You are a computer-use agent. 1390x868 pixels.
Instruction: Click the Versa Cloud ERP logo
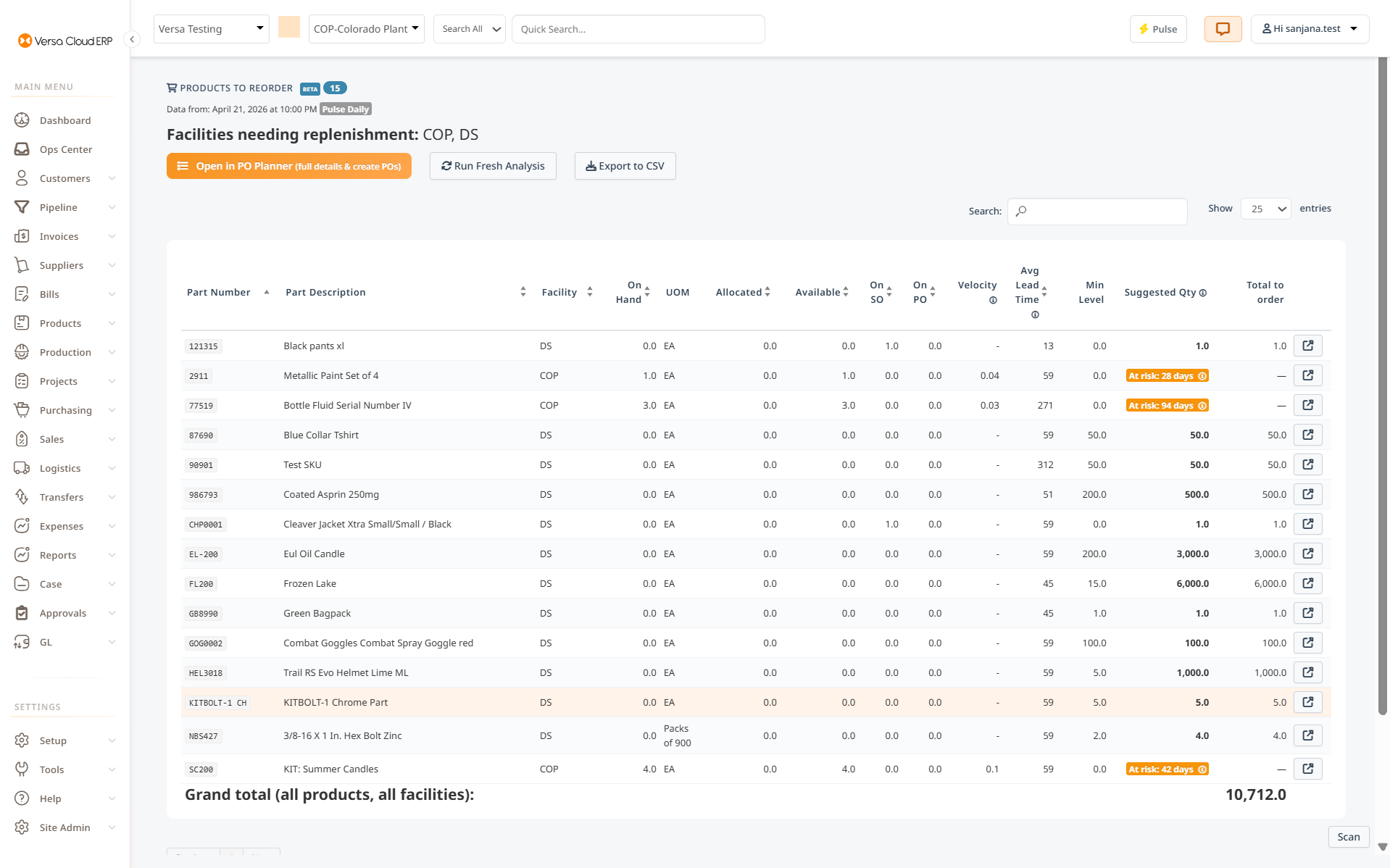(65, 41)
